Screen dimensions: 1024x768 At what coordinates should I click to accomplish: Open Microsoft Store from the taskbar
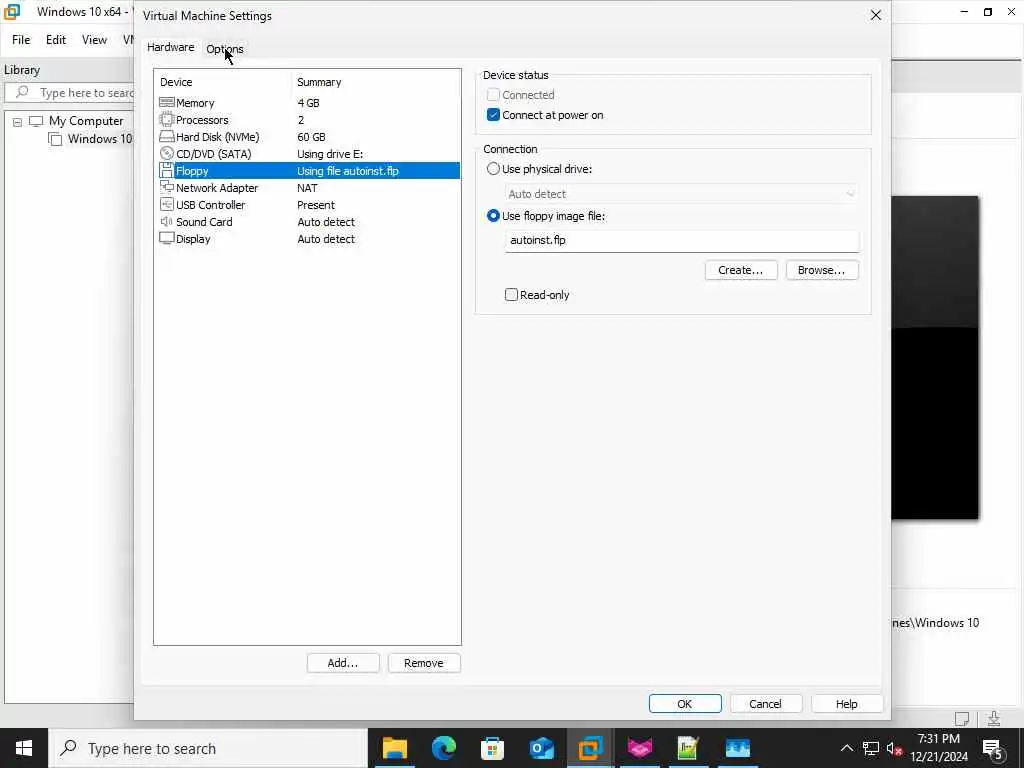click(492, 748)
